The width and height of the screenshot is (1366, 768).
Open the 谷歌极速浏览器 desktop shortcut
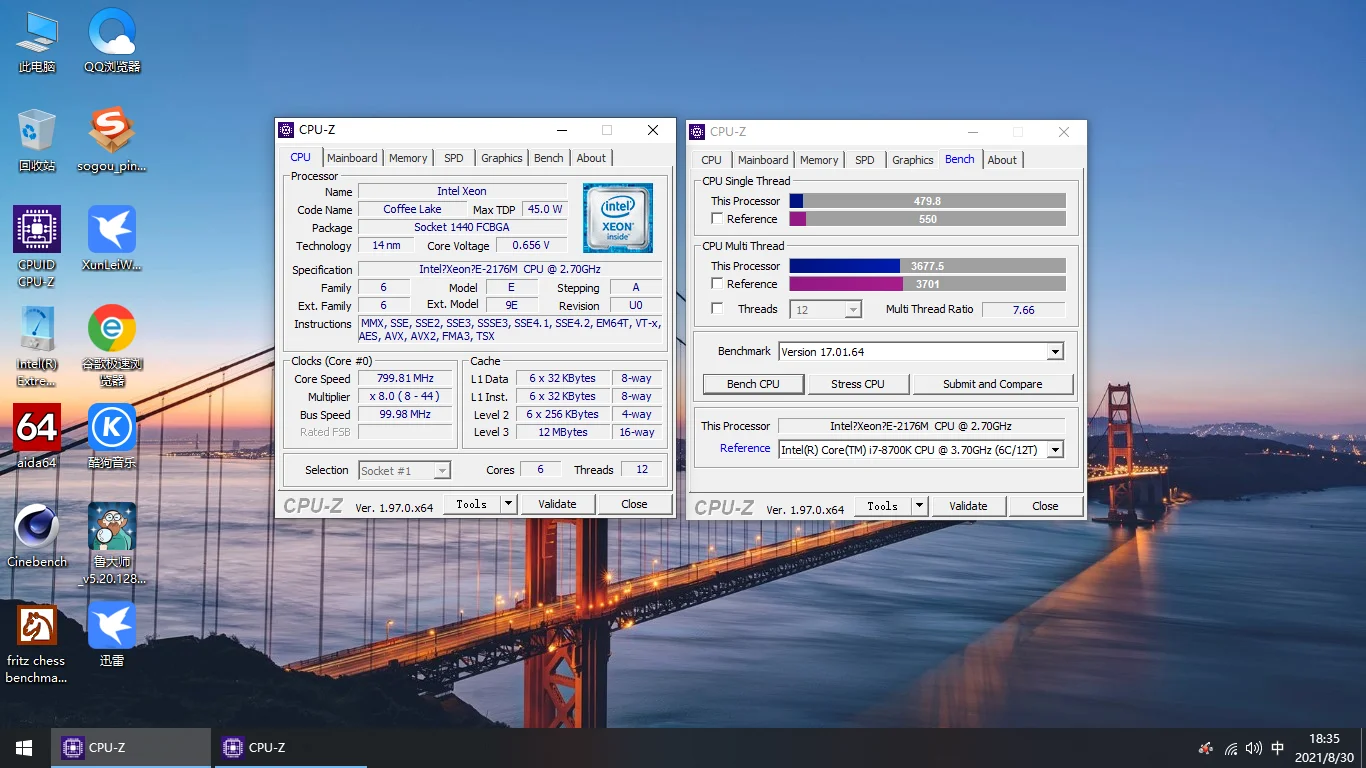[x=112, y=346]
